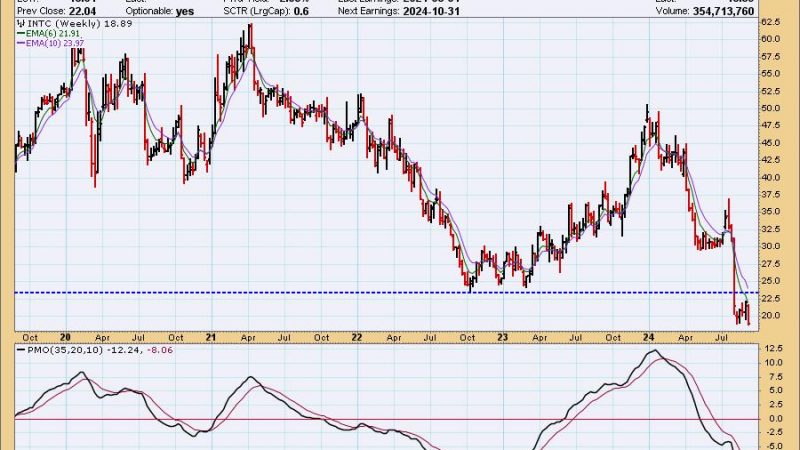
Task: Click the year 23 label on the time axis
Action: point(503,337)
